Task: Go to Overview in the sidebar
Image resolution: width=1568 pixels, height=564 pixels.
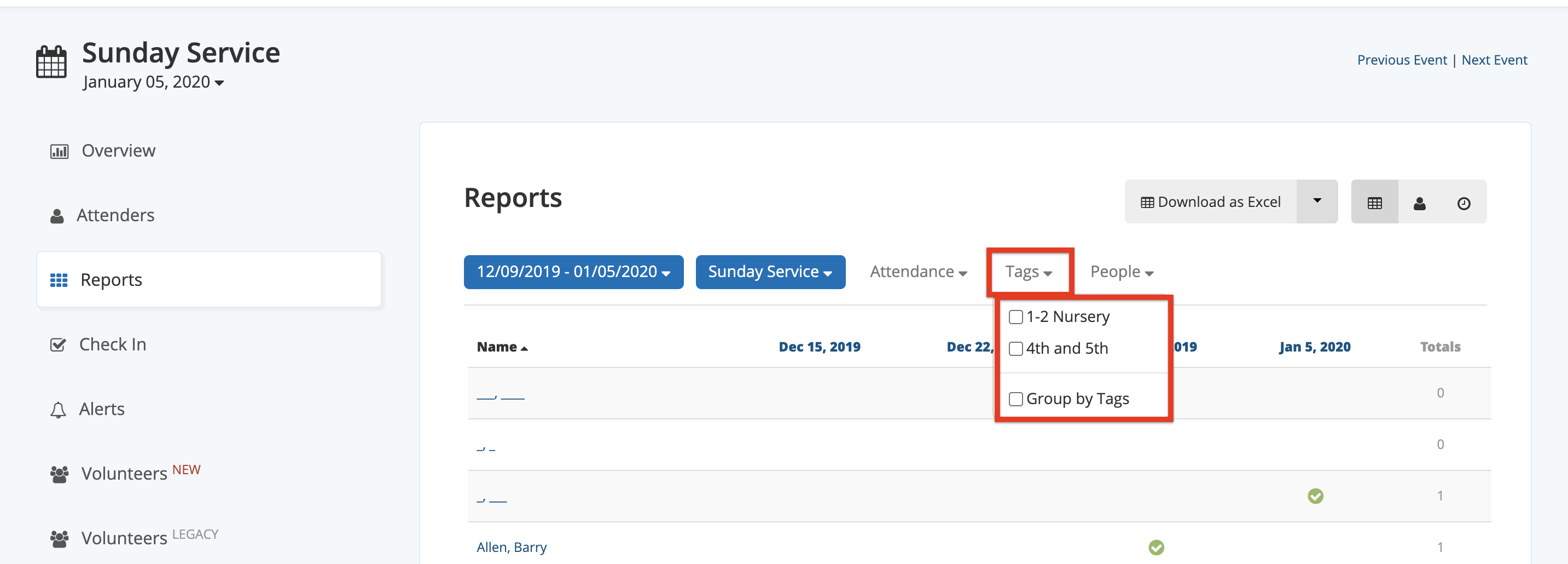Action: (119, 151)
